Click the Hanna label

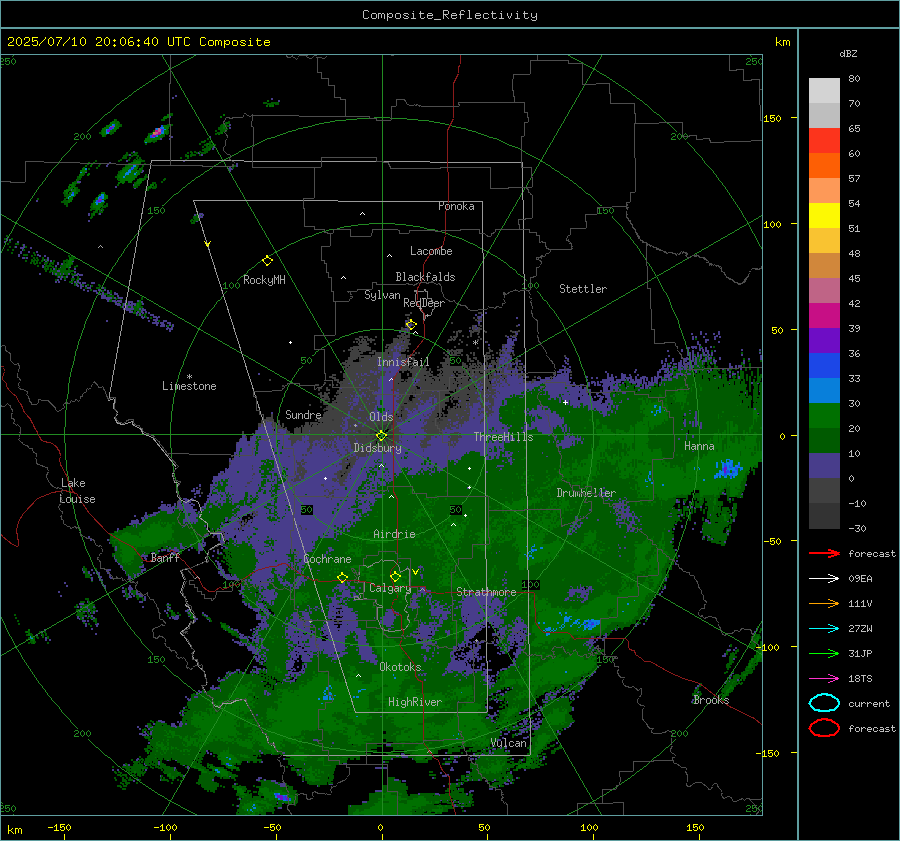699,446
